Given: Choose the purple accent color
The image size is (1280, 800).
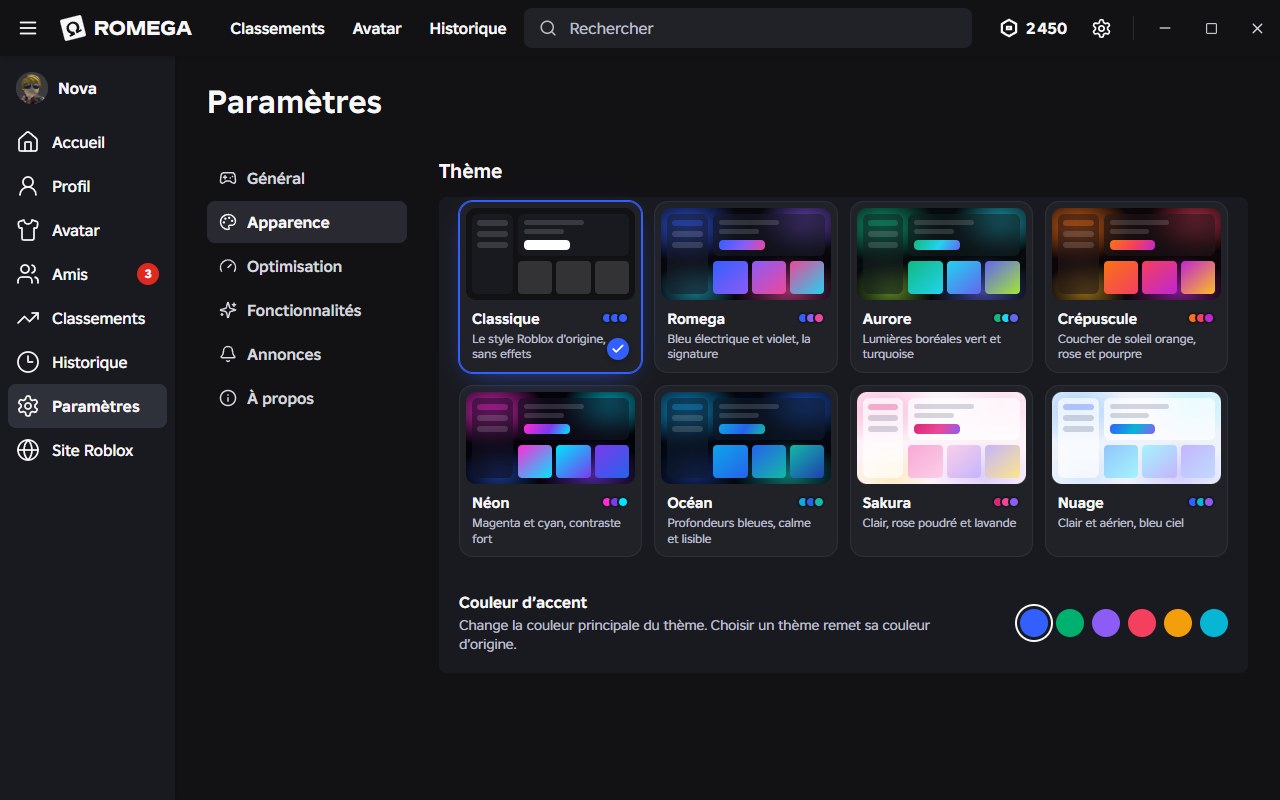Looking at the screenshot, I should 1106,623.
